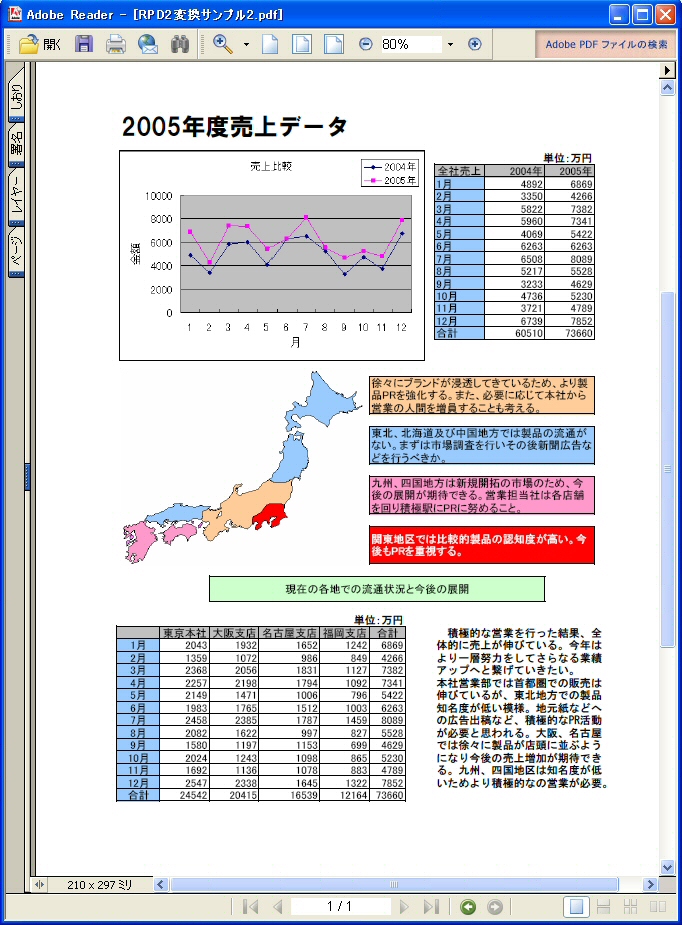
Task: Open the document pane options arrow
Action: coord(667,70)
